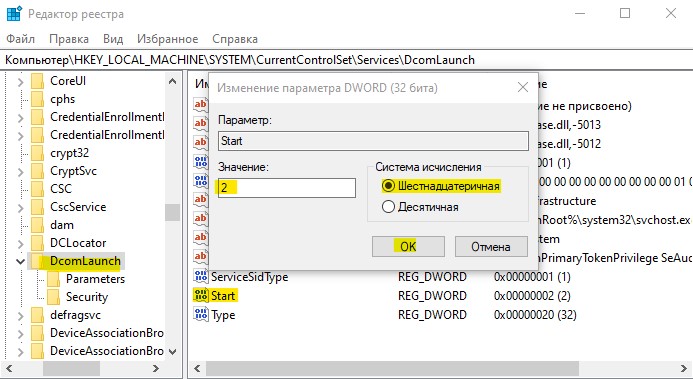Click the Security subfolder icon
This screenshot has width=693, height=379.
tap(53, 297)
